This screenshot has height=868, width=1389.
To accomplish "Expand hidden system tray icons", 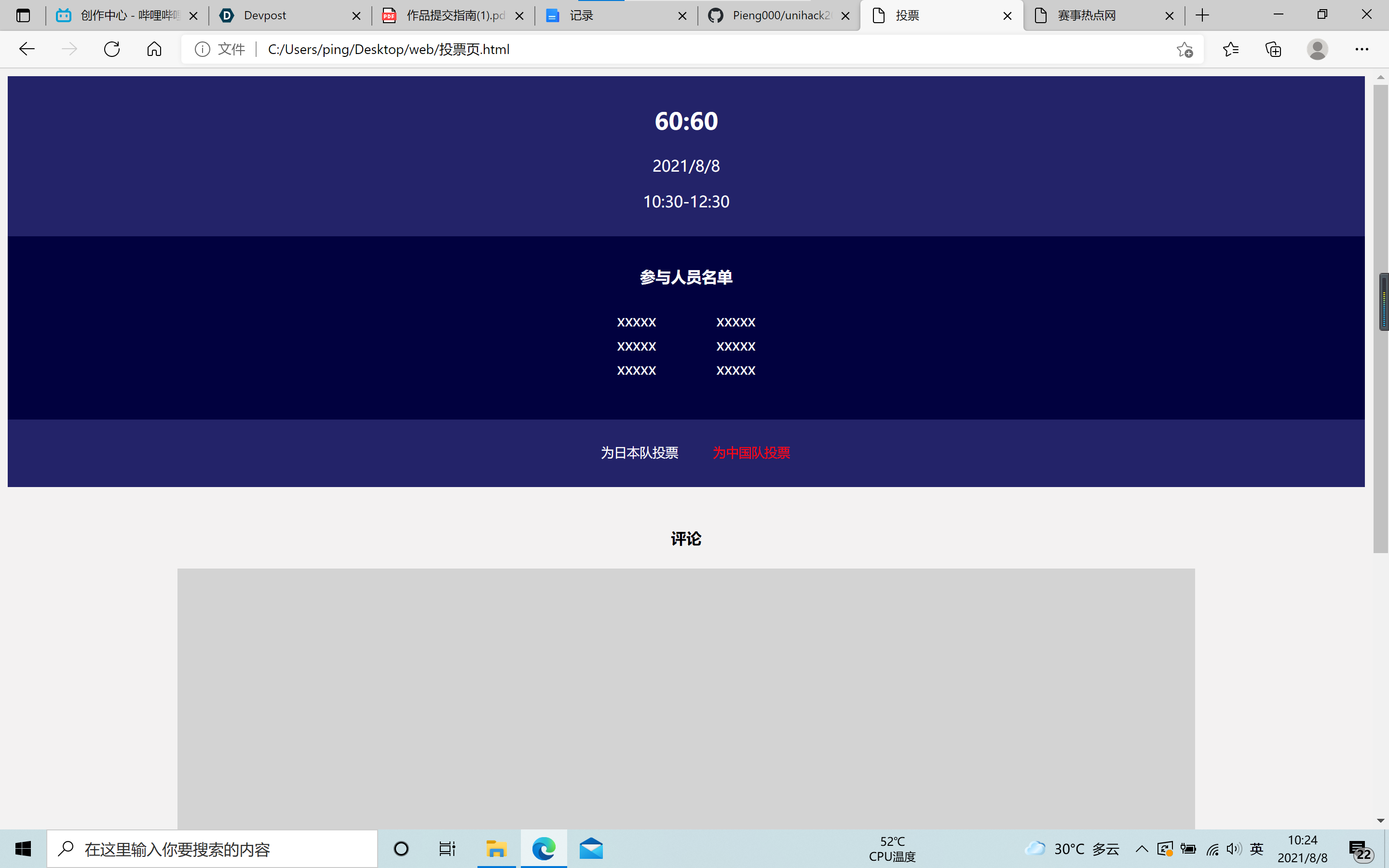I will 1142,849.
